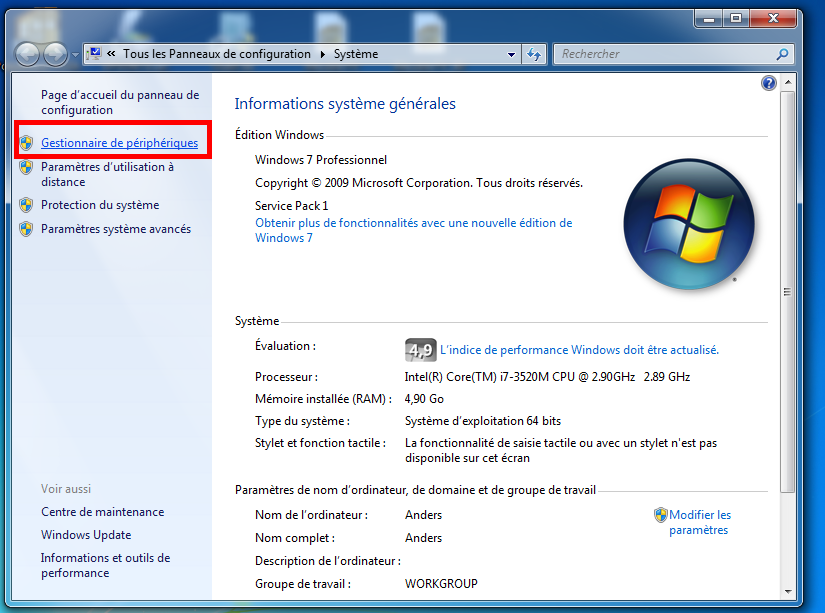Click 'Anders' value next to Nom complet
This screenshot has width=825, height=613.
(x=424, y=538)
